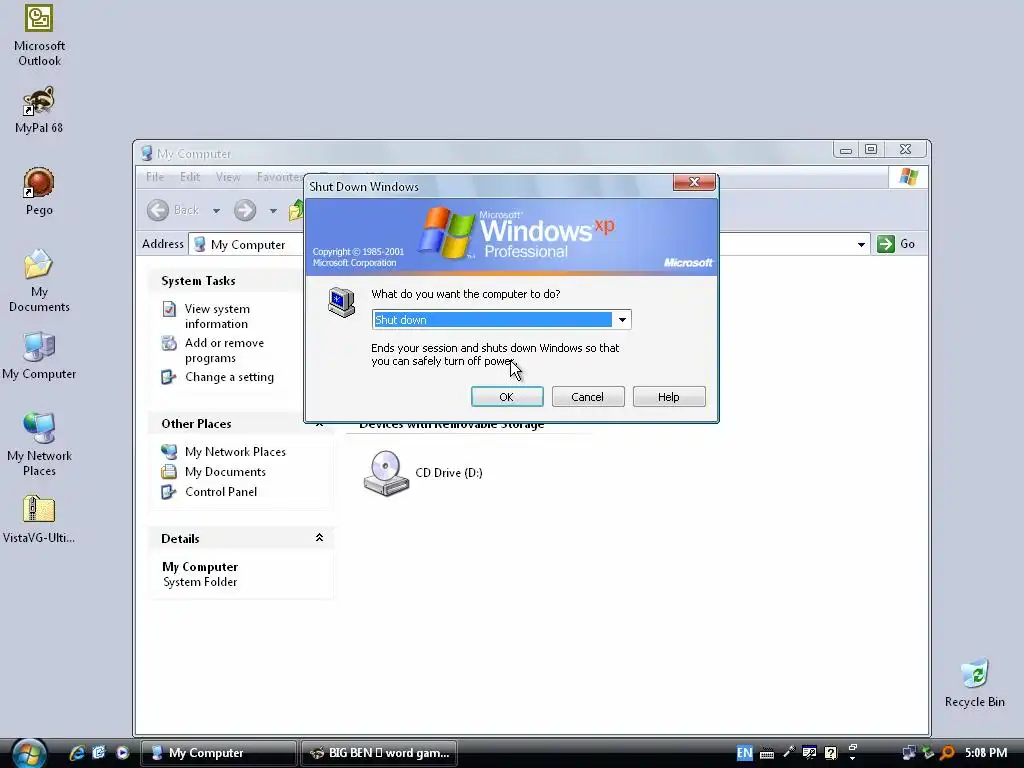Click Help in Shut Down Windows dialog
The height and width of the screenshot is (768, 1024).
(x=669, y=397)
